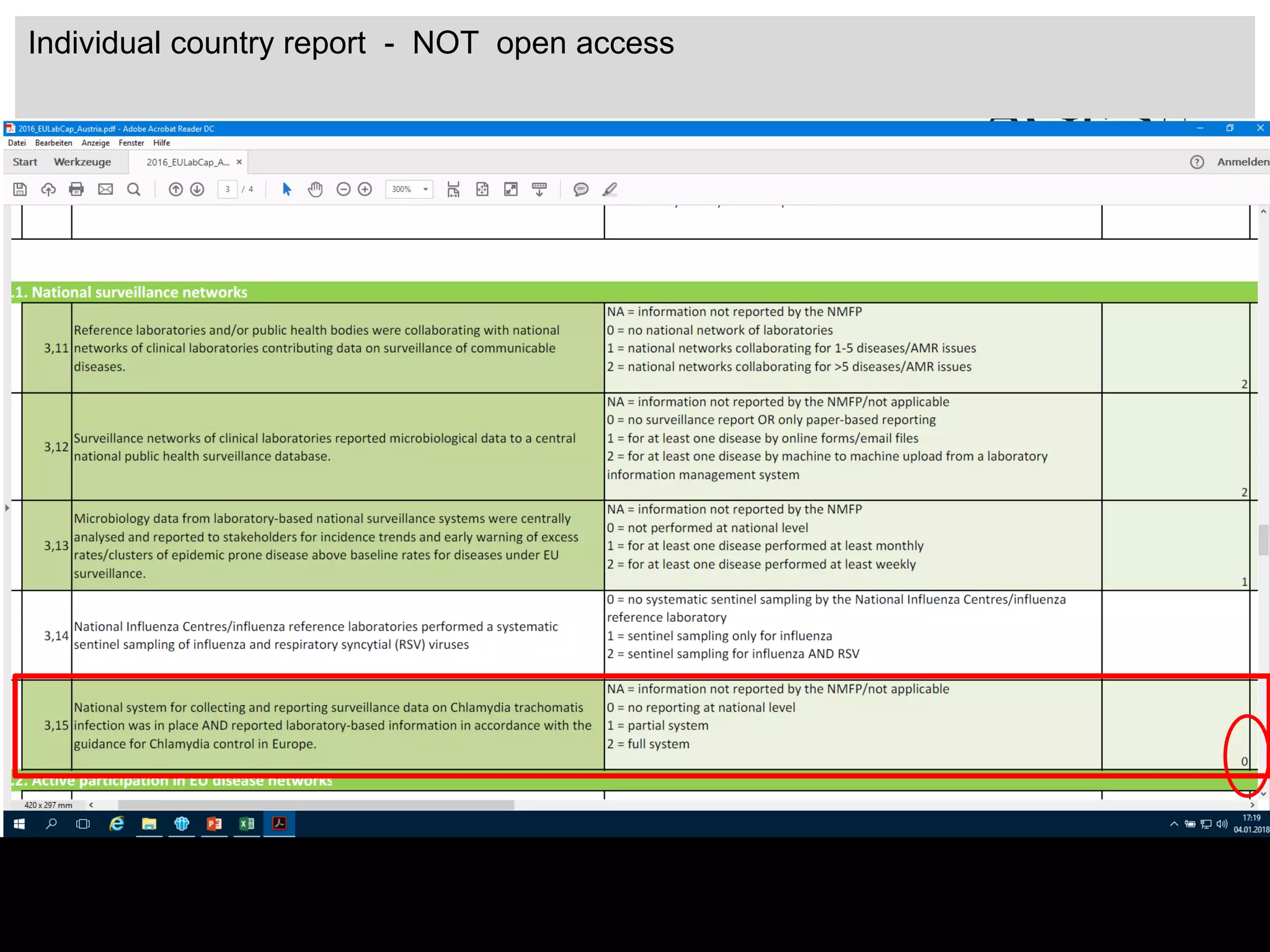Open the Windows Start menu
The image size is (1270, 952).
tap(19, 824)
